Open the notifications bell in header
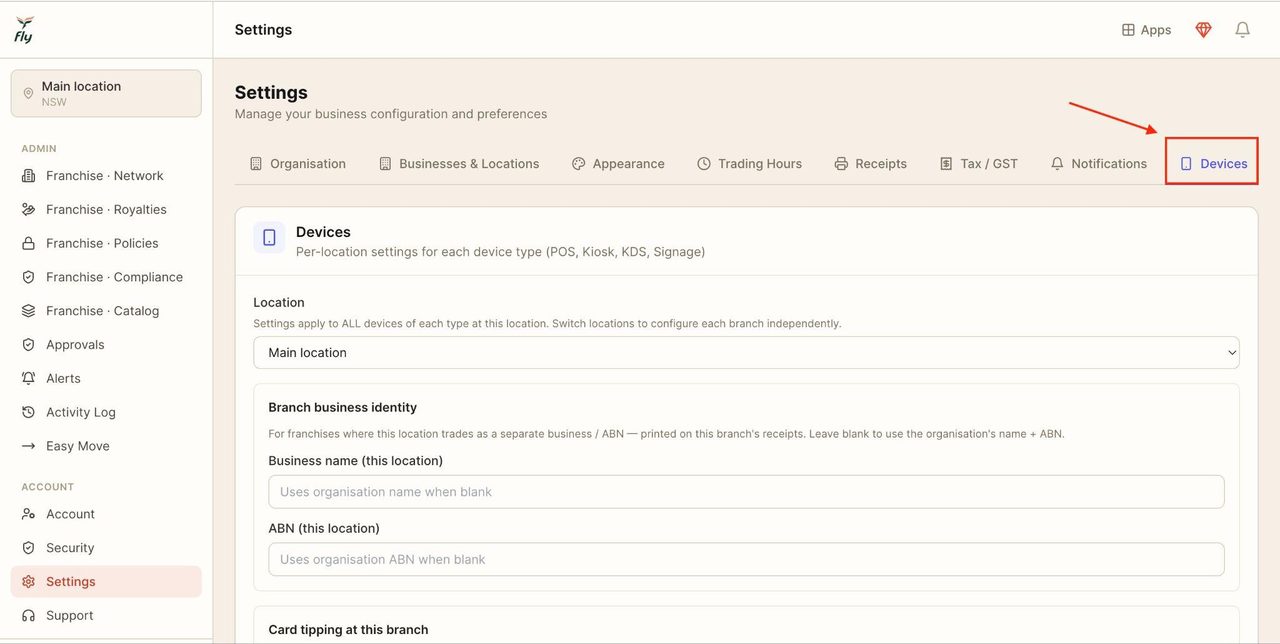 click(x=1242, y=30)
